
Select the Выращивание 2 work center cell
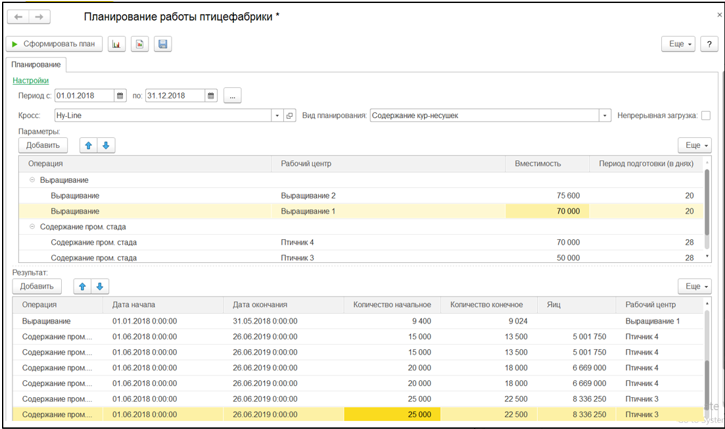point(388,196)
